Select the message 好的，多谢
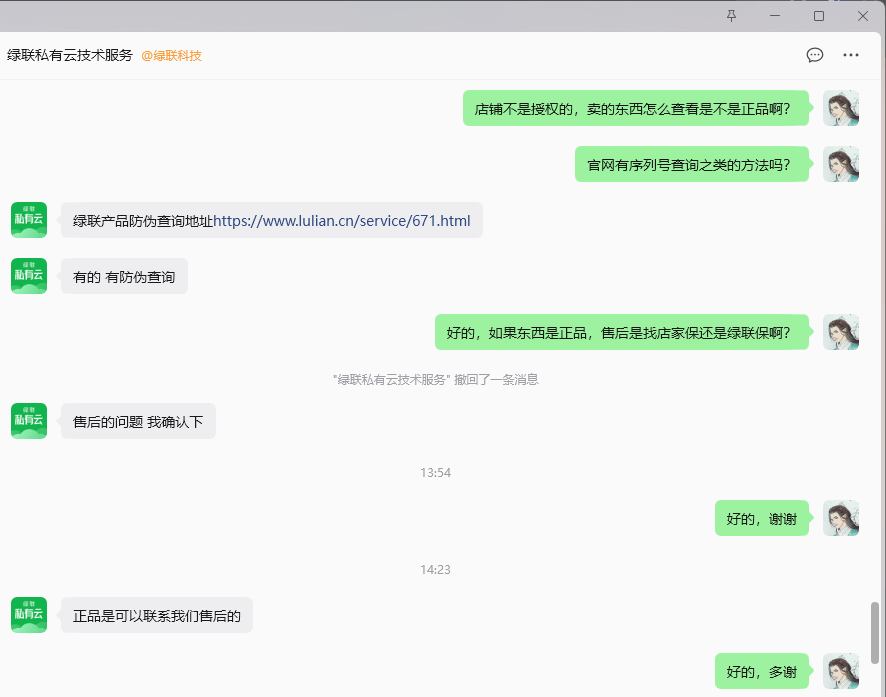 [x=762, y=671]
